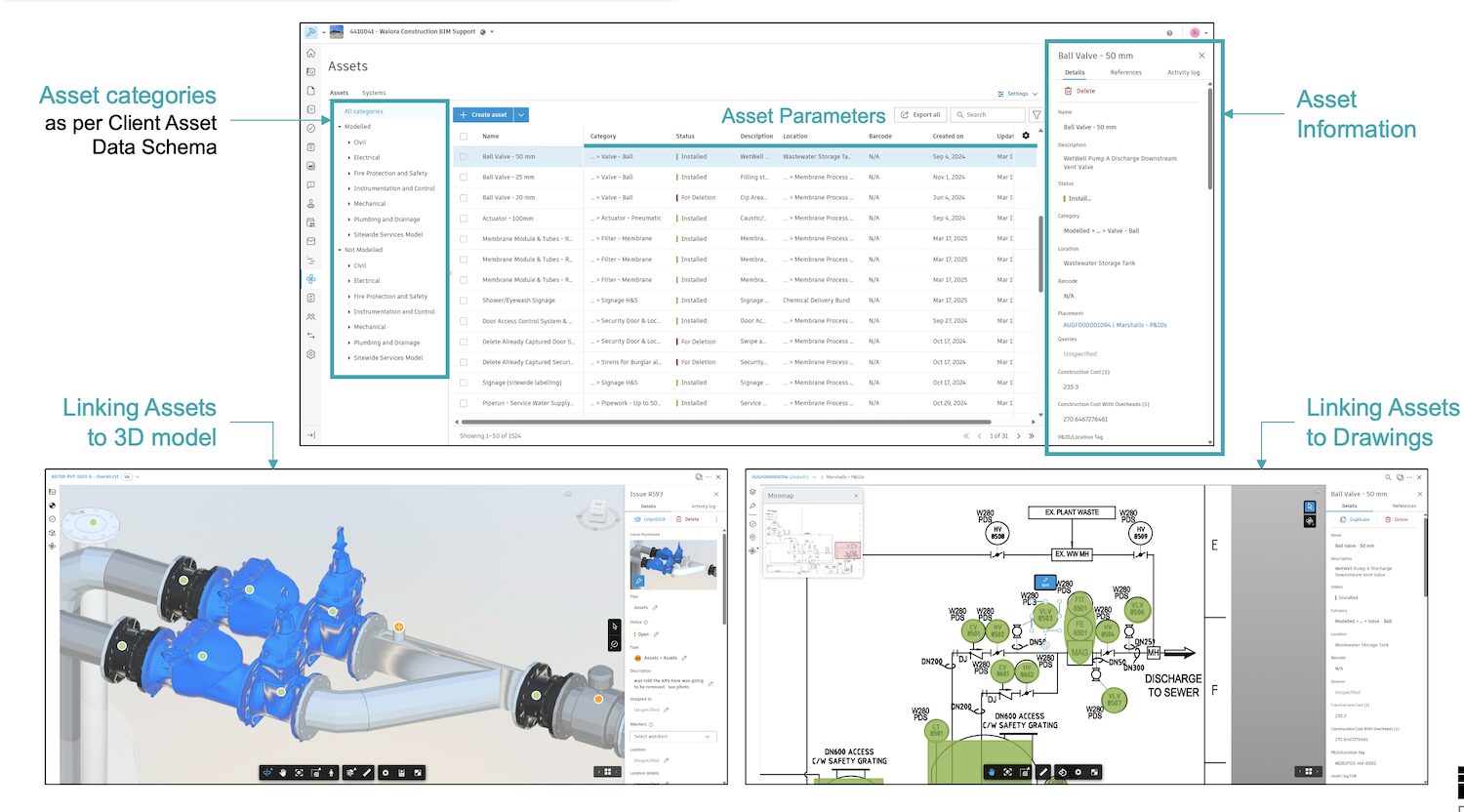Click the Unpublish button in Issue #593 panel
The height and width of the screenshot is (812, 1464).
(x=651, y=519)
